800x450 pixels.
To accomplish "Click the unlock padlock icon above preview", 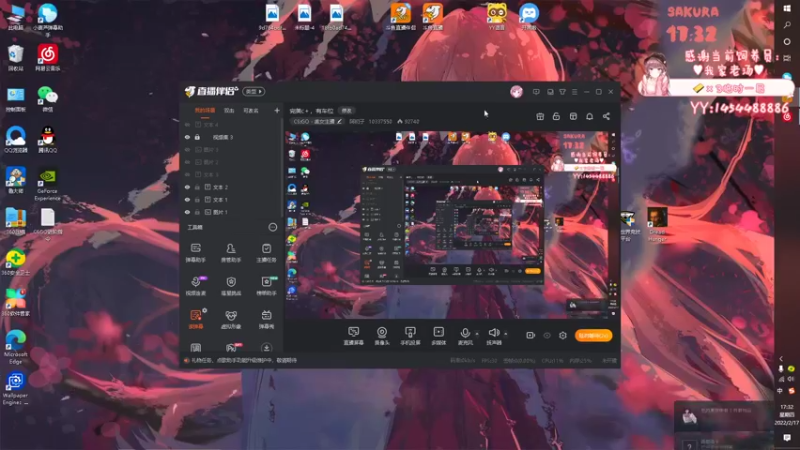I will pos(556,116).
